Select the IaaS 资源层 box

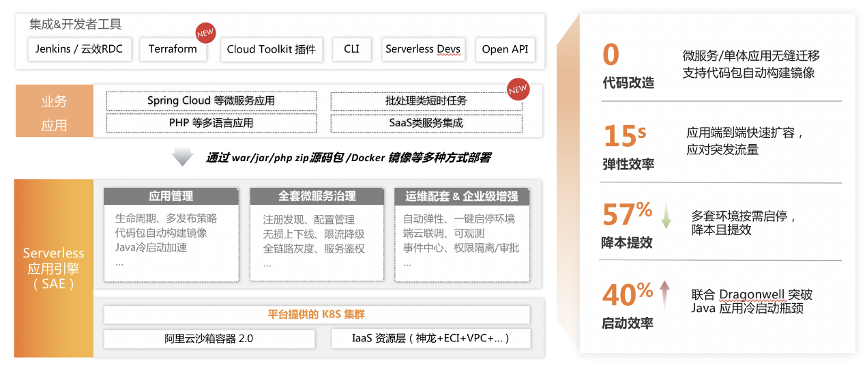[x=431, y=338]
